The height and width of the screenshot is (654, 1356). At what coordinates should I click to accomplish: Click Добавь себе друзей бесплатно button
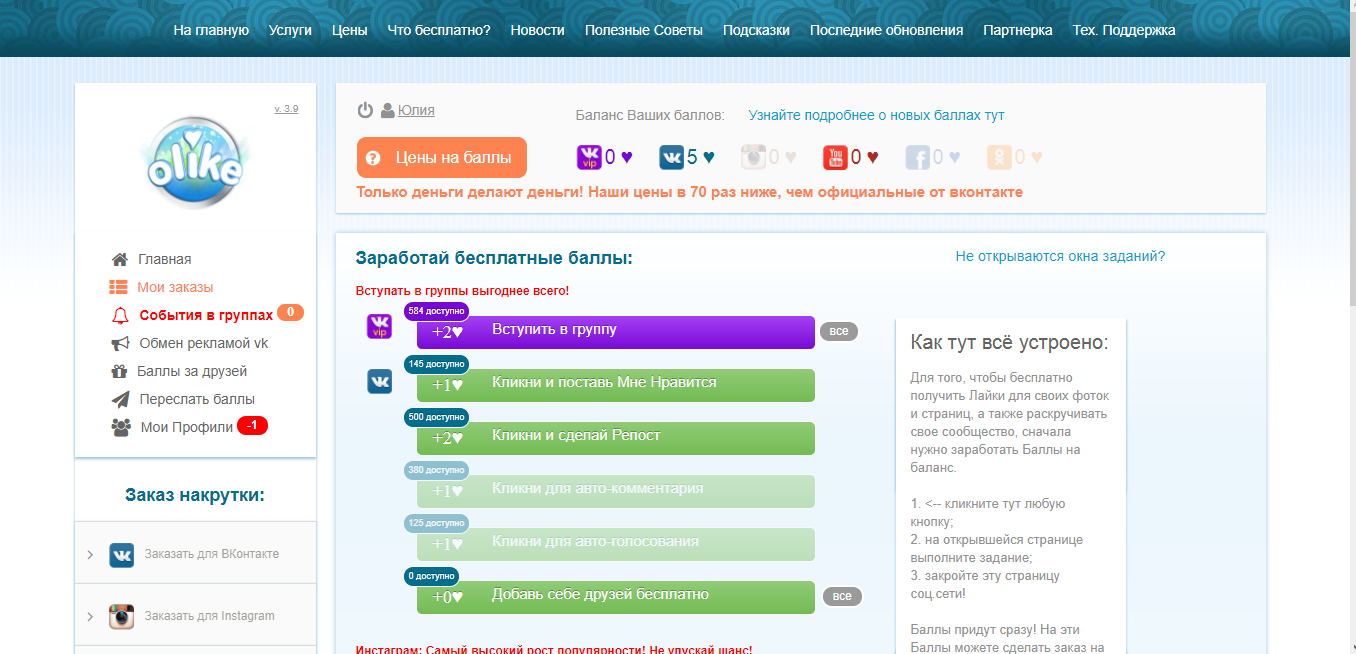point(616,597)
